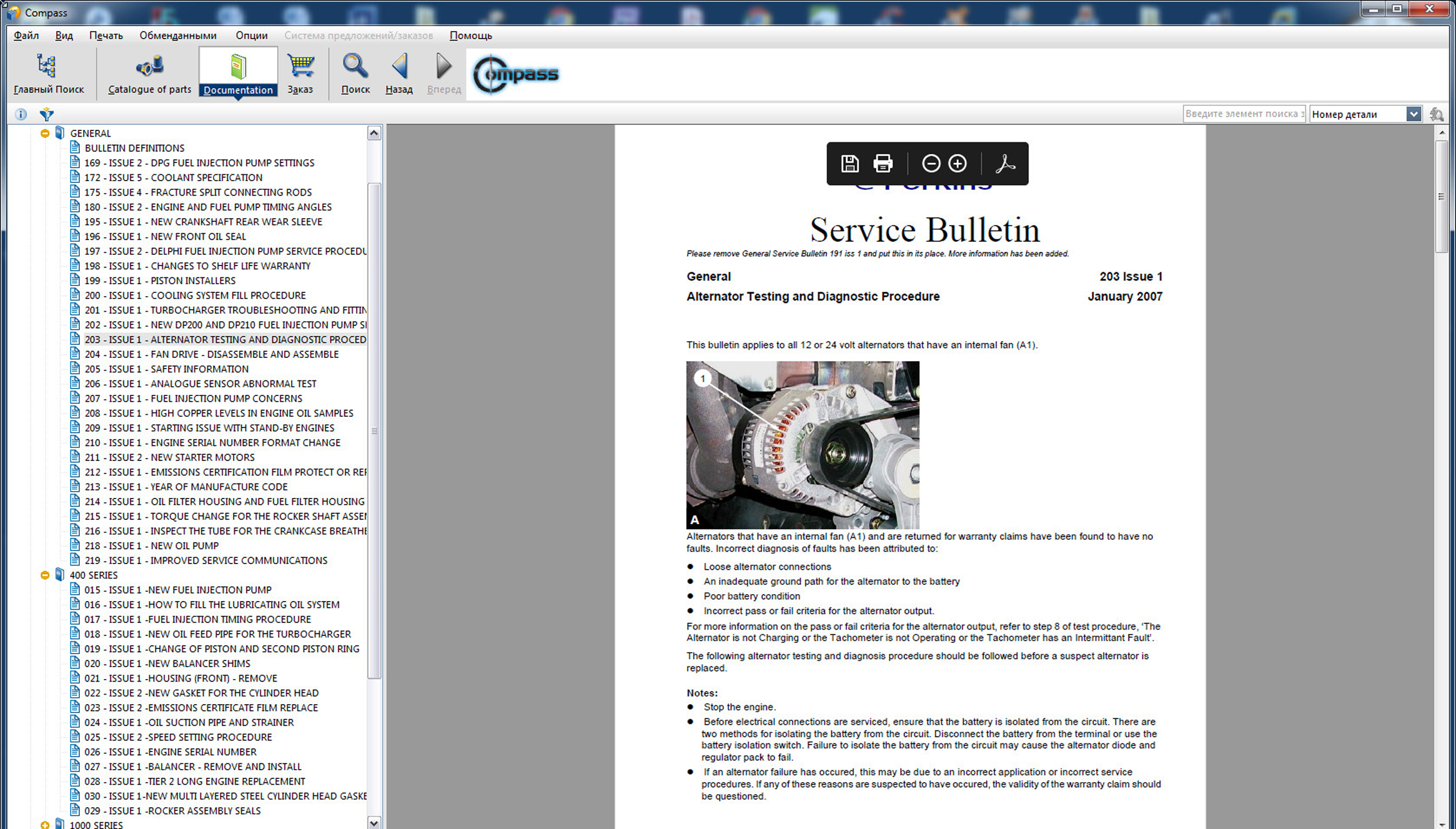This screenshot has width=1456, height=829.
Task: Open bulletin 205 Safety Information
Action: 166,369
